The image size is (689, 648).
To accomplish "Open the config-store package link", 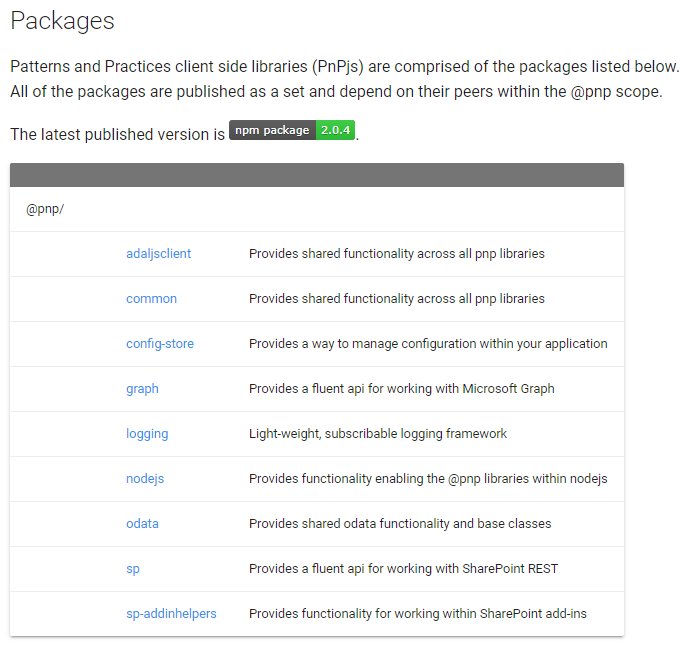I will pyautogui.click(x=160, y=344).
